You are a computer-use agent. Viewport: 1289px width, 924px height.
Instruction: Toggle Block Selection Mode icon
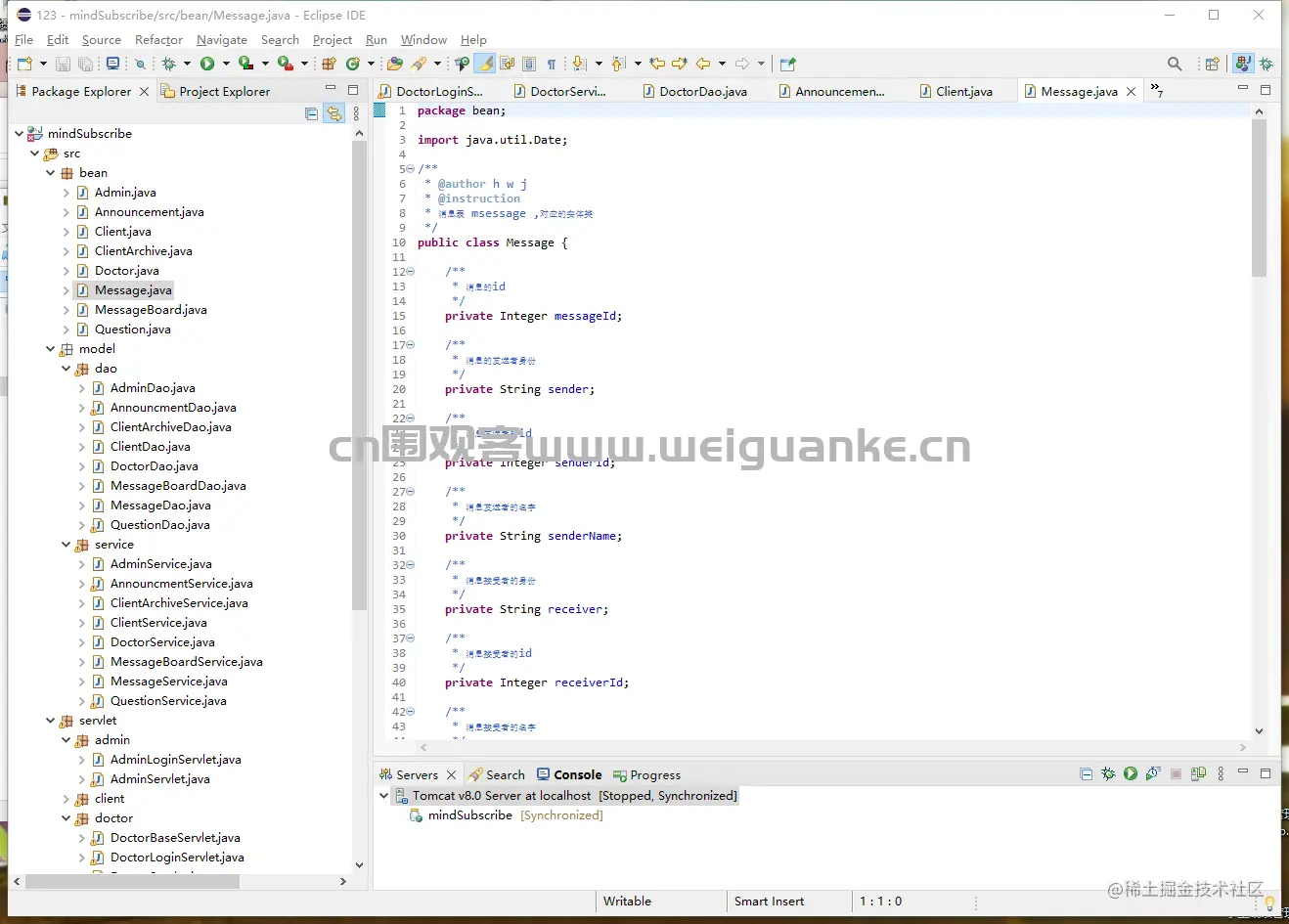point(529,64)
